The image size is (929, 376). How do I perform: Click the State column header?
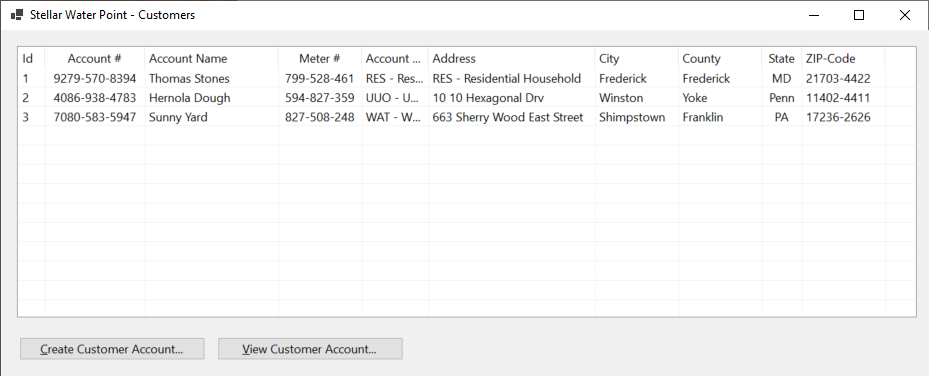[x=782, y=59]
